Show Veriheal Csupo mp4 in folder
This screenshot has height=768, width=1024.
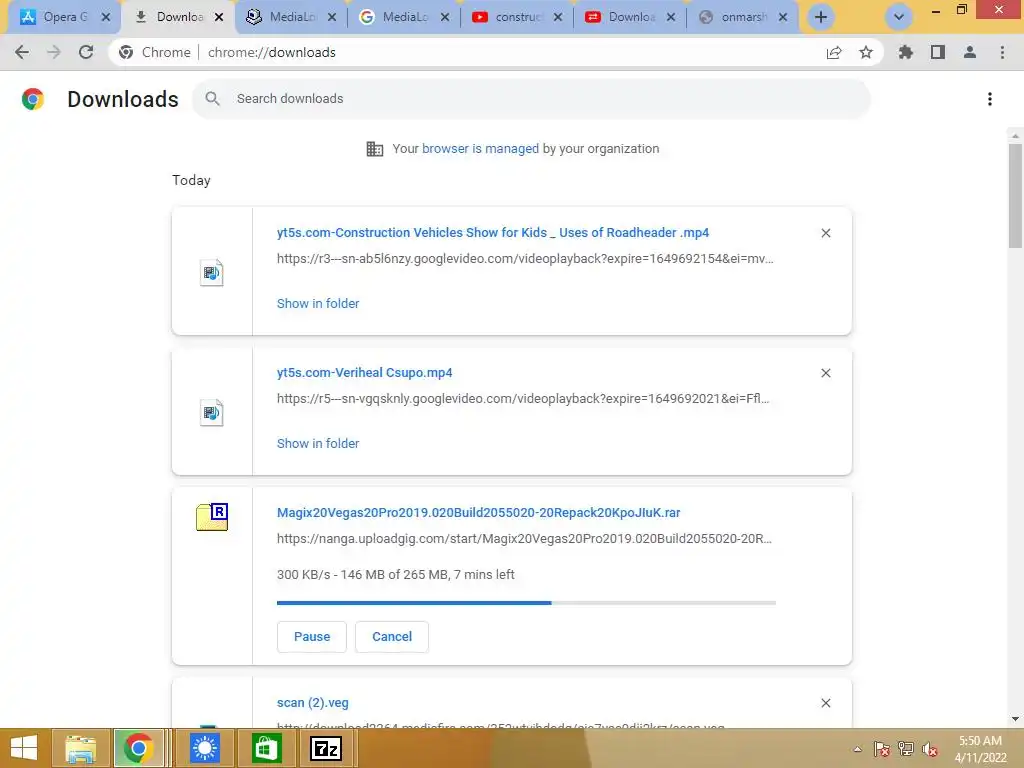coord(318,443)
